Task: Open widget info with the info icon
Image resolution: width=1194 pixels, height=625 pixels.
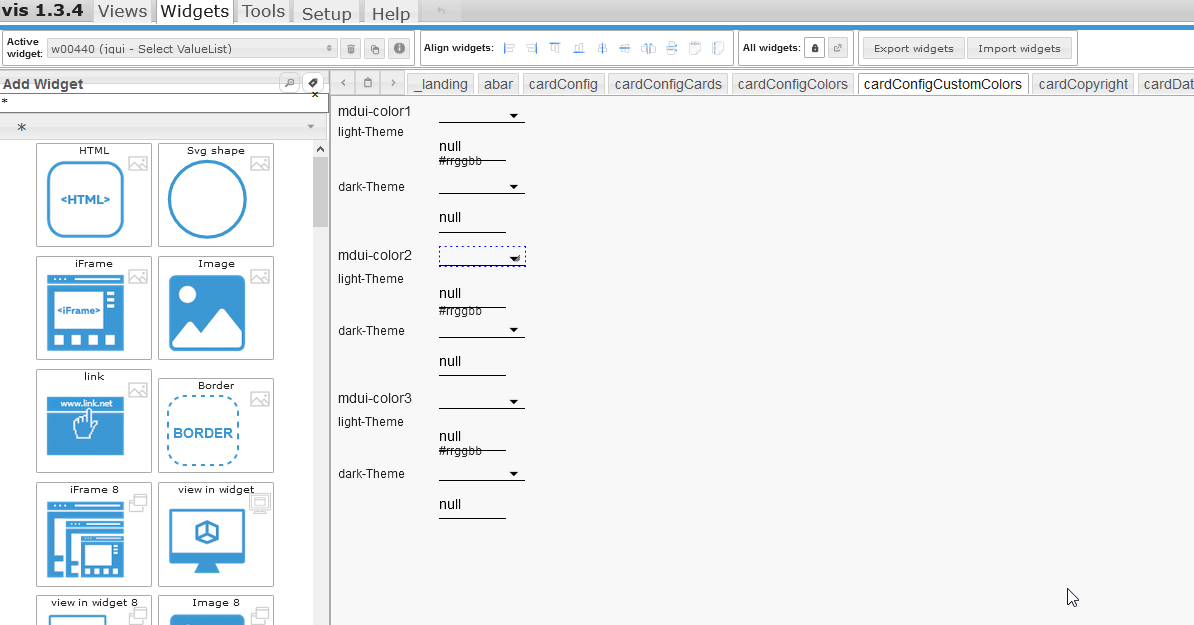Action: click(x=399, y=48)
